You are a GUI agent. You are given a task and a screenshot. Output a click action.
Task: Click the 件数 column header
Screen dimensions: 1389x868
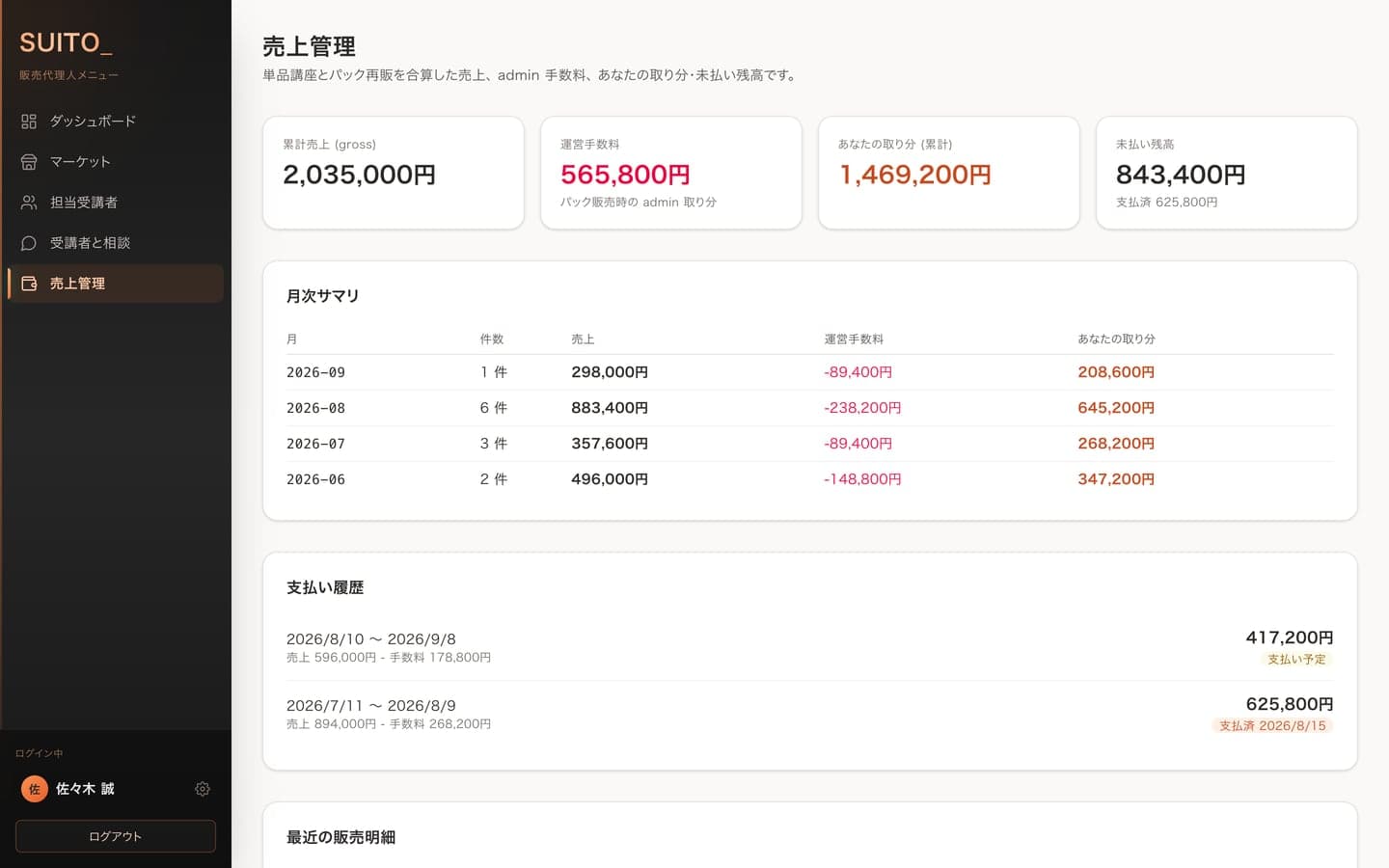tap(492, 339)
